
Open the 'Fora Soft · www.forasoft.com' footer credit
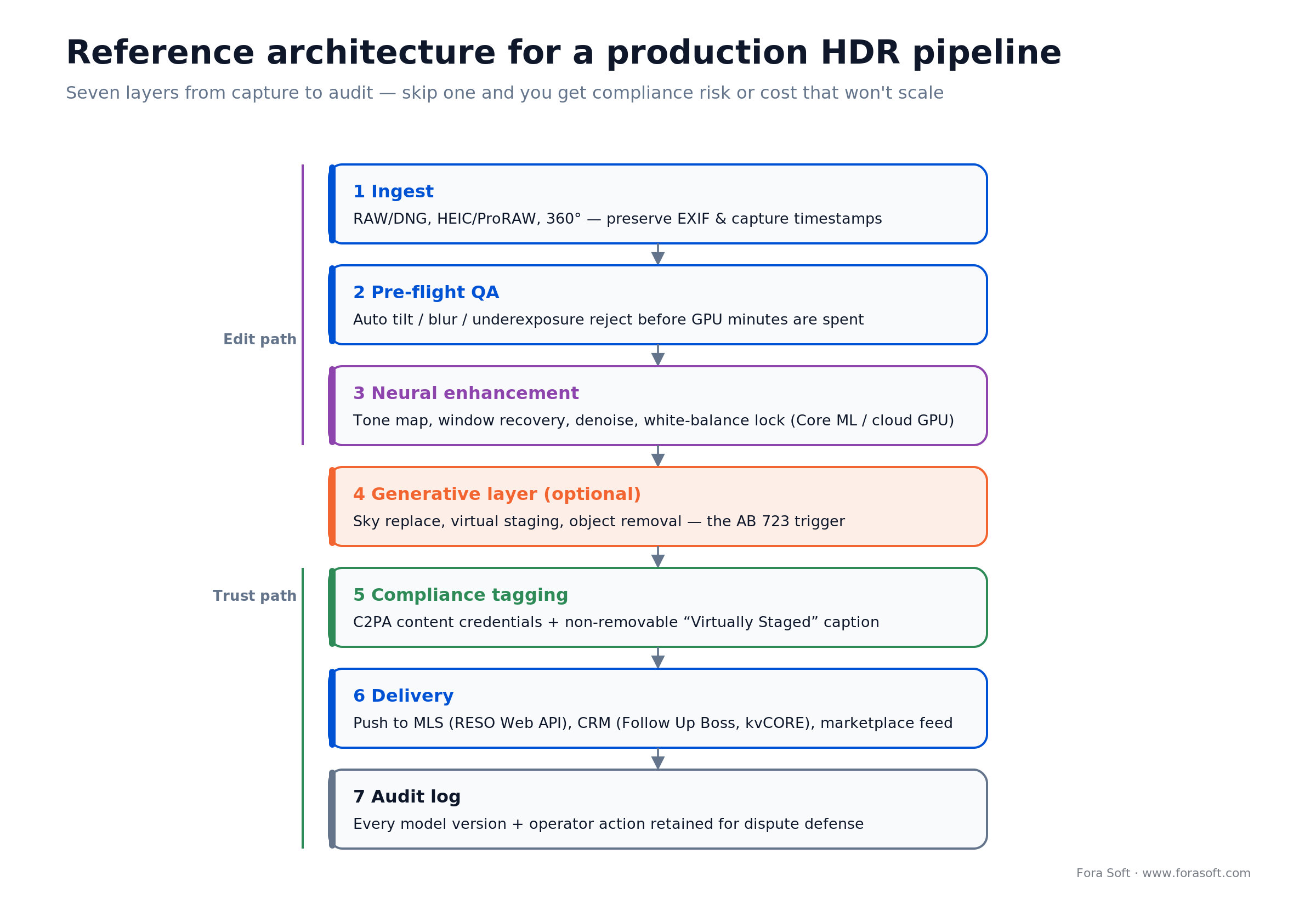[1163, 874]
